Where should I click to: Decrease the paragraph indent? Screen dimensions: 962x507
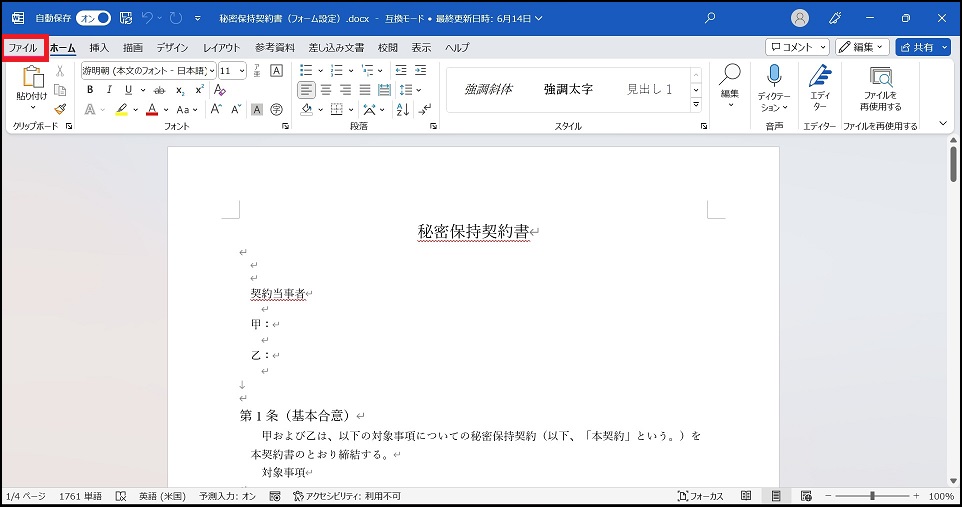pyautogui.click(x=401, y=71)
